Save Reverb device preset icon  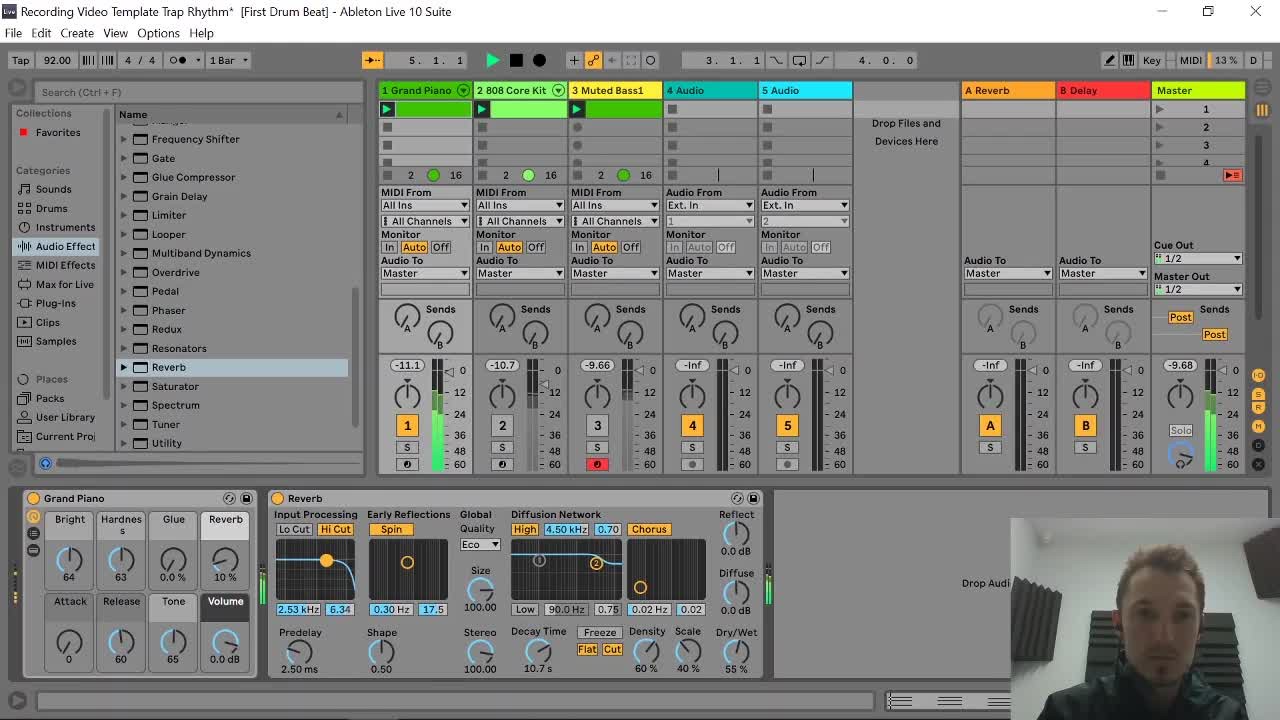[753, 498]
